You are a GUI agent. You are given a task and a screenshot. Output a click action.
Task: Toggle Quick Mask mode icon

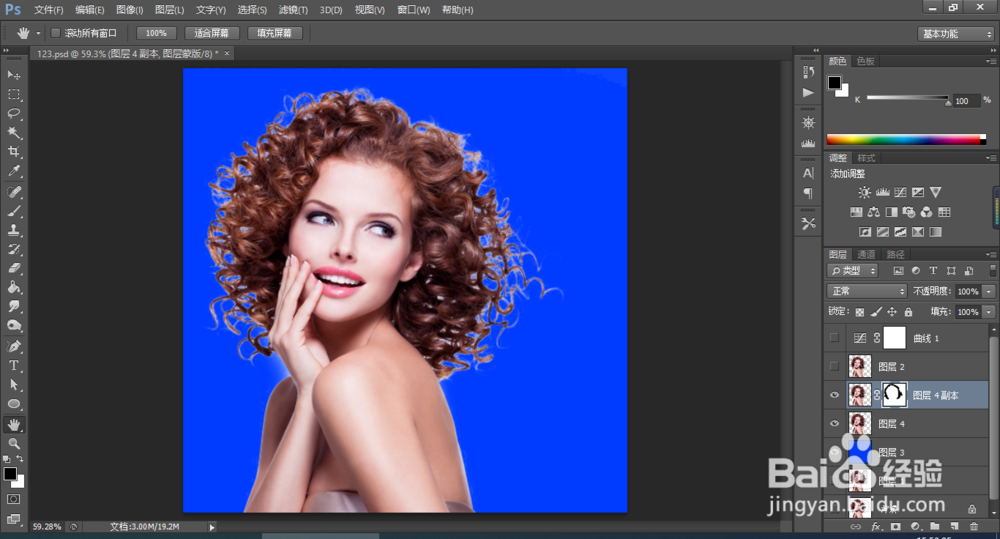(x=13, y=499)
